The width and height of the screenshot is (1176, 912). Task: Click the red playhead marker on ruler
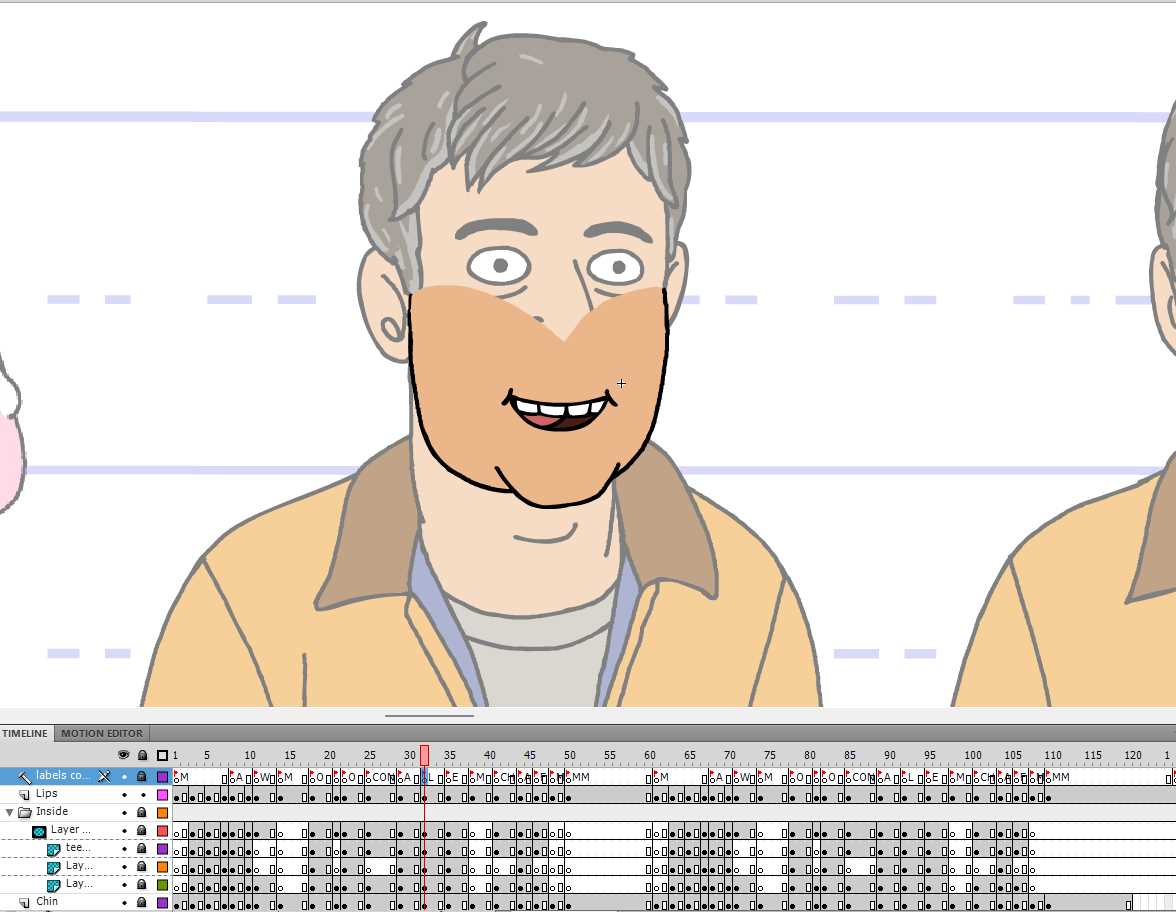coord(424,755)
